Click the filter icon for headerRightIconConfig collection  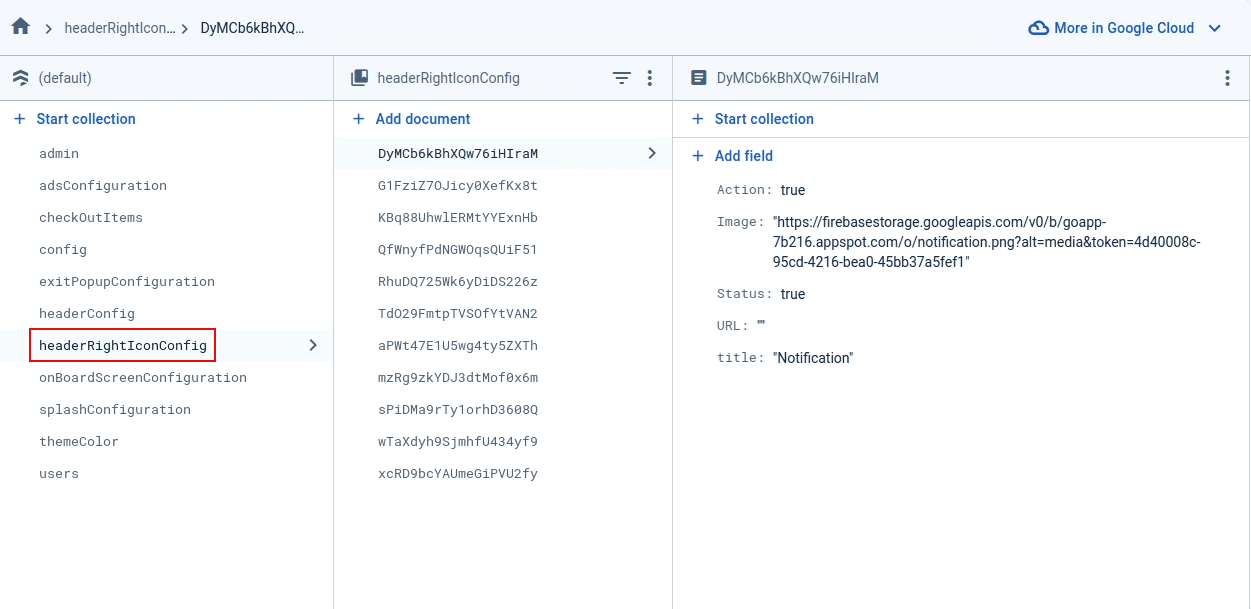pos(621,78)
